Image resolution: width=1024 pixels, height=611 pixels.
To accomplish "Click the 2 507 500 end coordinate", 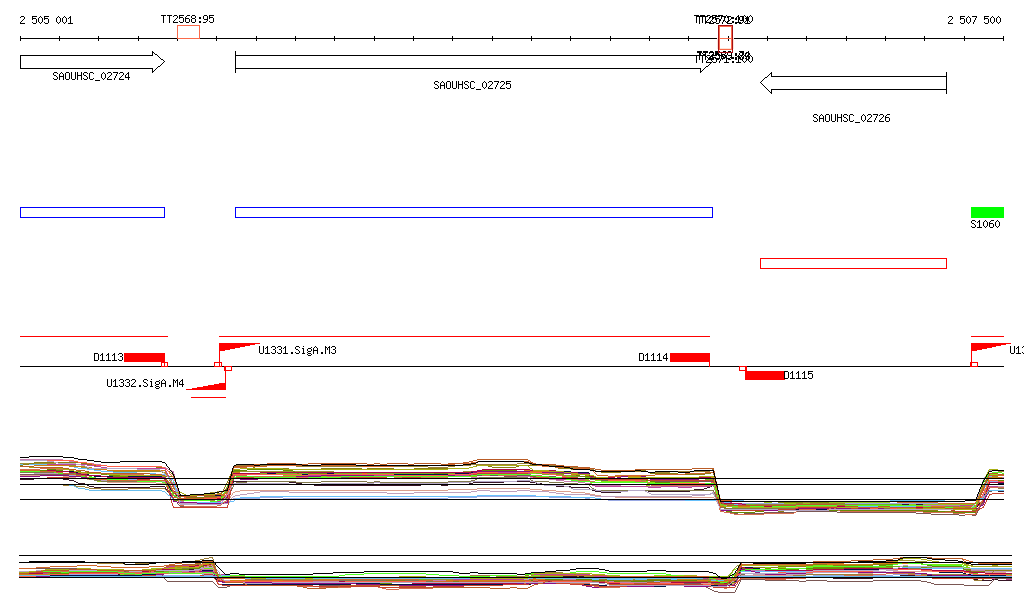I will [974, 20].
